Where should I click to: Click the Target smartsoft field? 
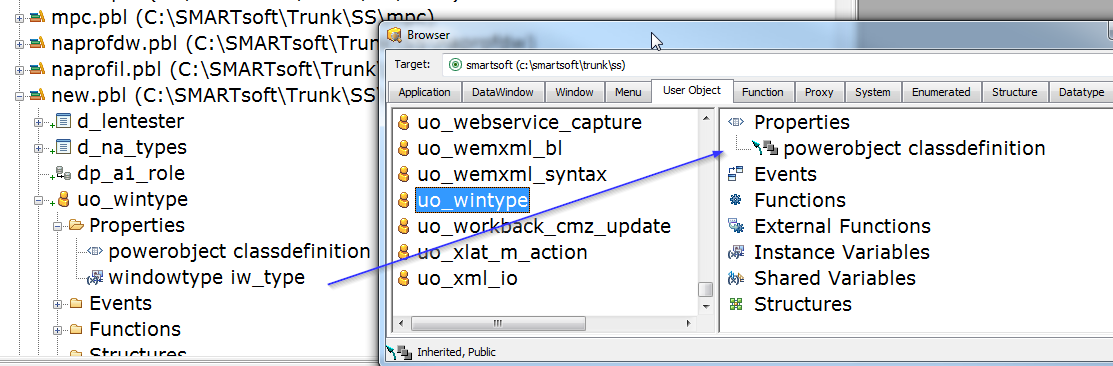tap(777, 65)
